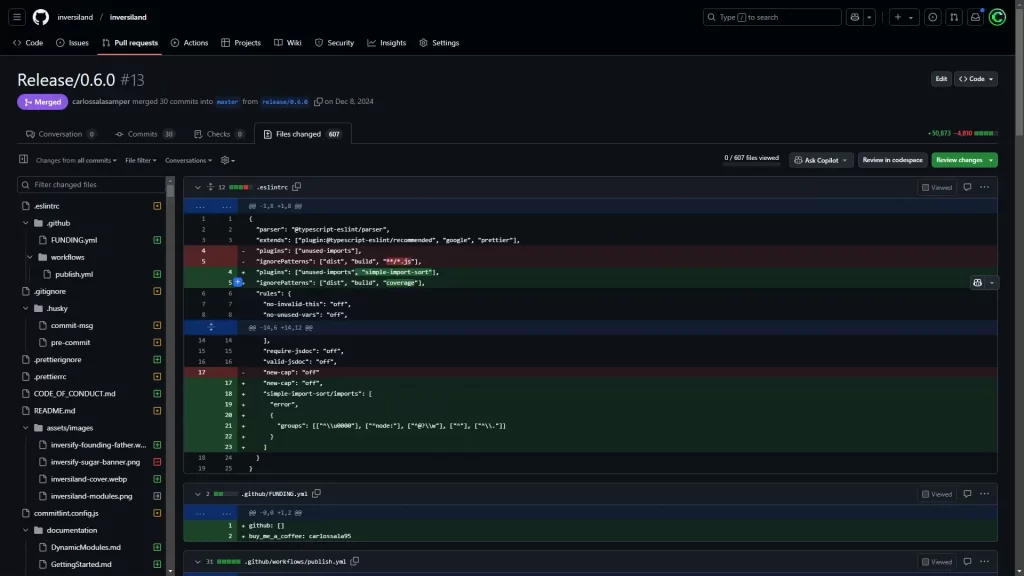The image size is (1024, 576).
Task: Click the Issues icon in the top bar
Action: (x=932, y=17)
